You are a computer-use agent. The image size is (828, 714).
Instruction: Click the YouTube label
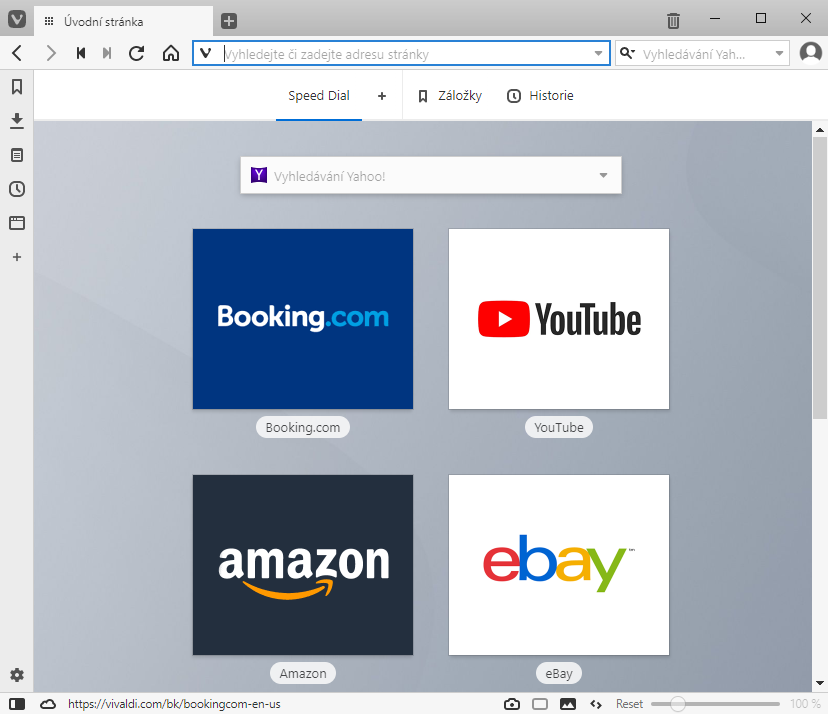tap(559, 427)
